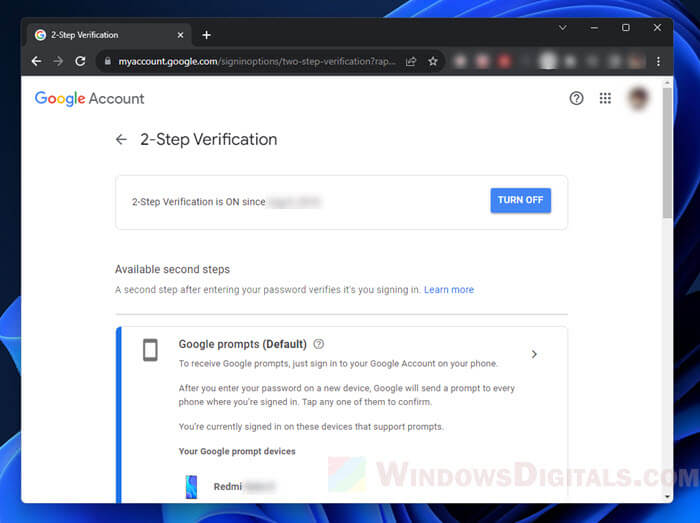
Task: Click the TURN OFF button
Action: [521, 200]
